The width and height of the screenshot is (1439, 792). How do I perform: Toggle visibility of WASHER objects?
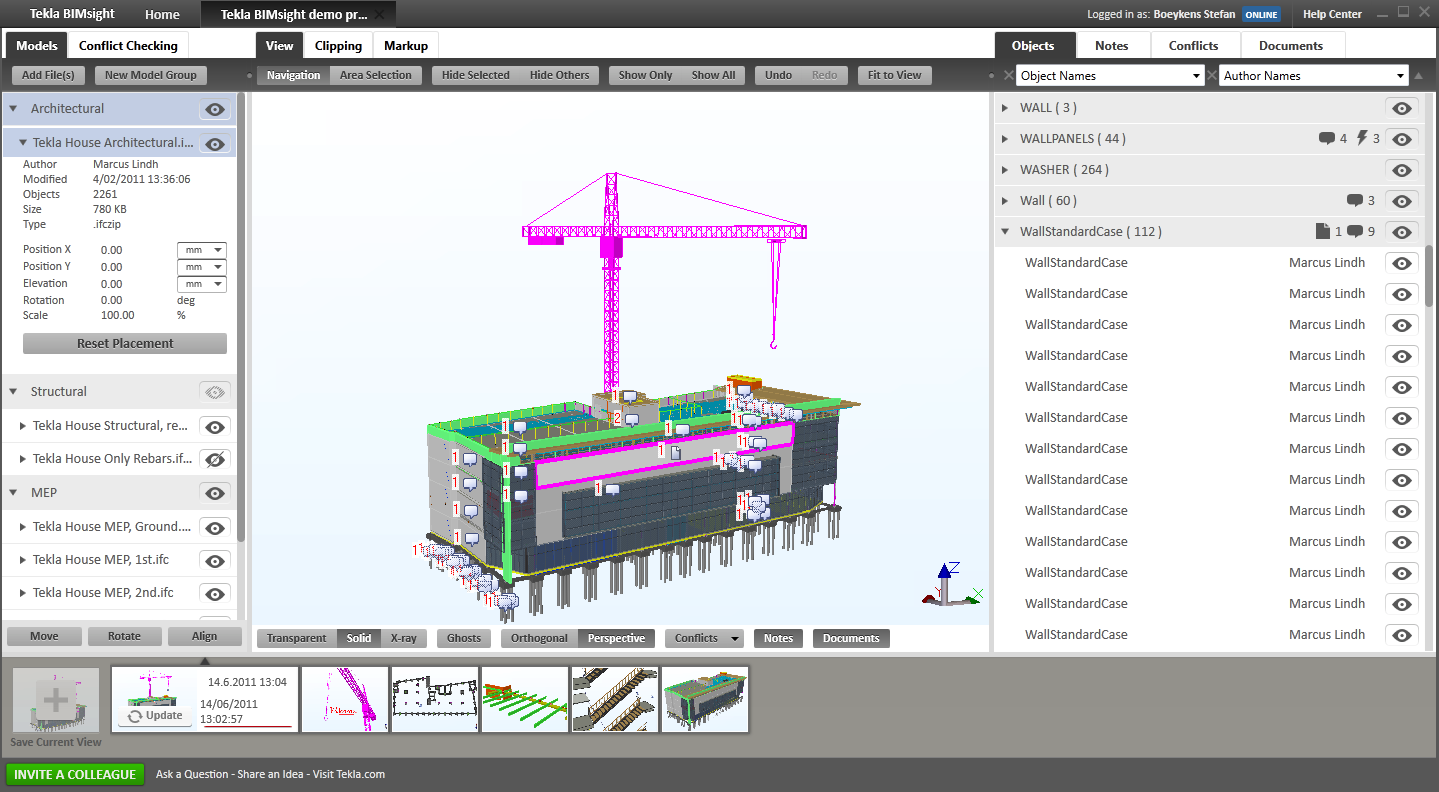1401,170
